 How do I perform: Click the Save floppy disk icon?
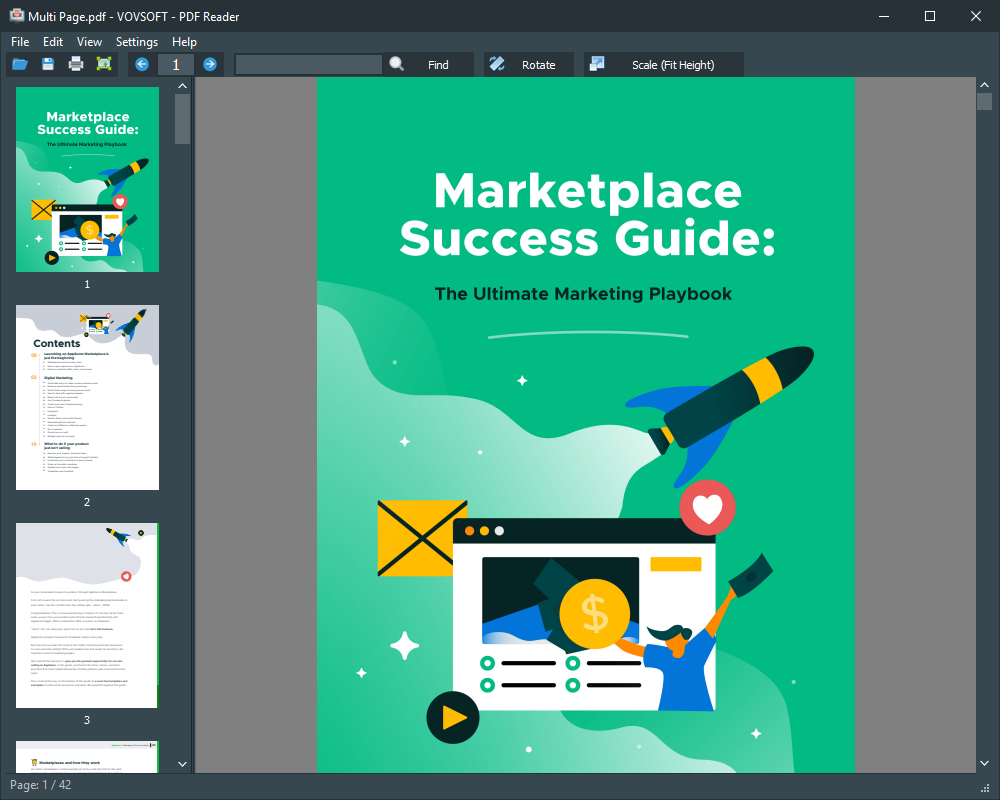pos(48,64)
